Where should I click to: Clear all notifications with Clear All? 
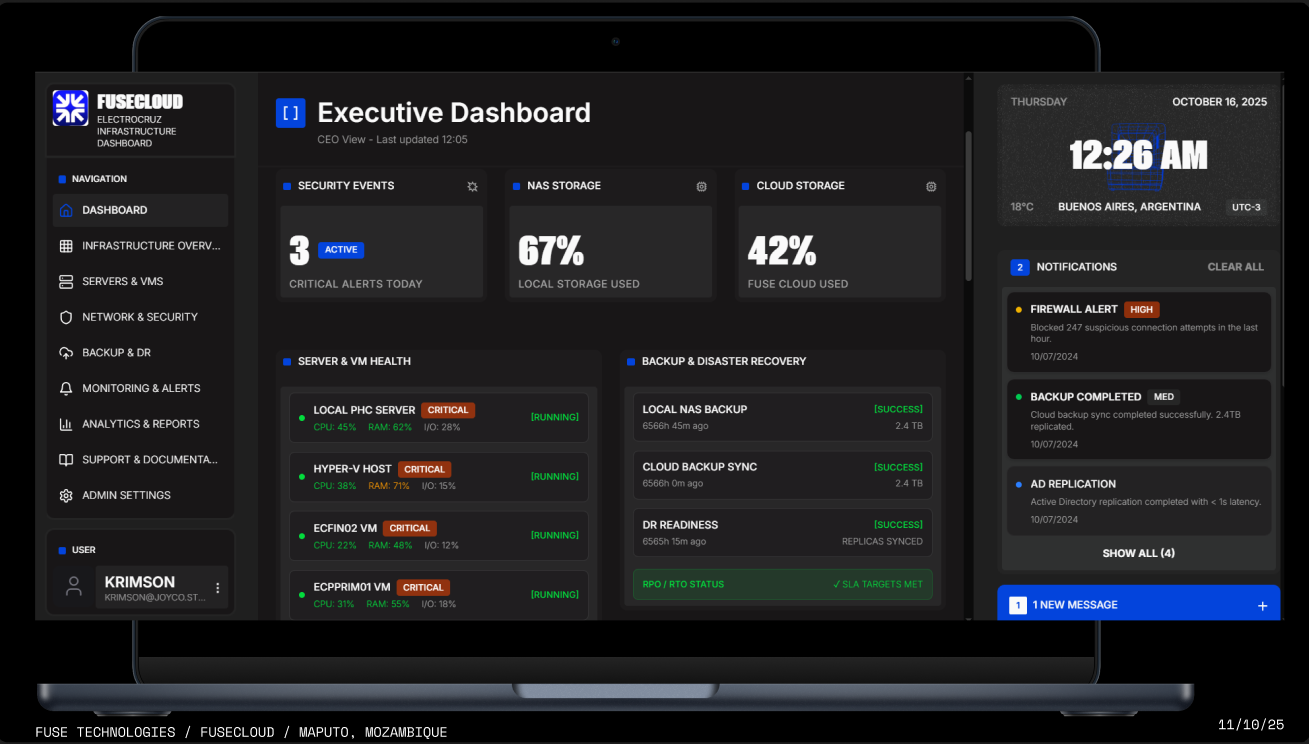(1236, 267)
